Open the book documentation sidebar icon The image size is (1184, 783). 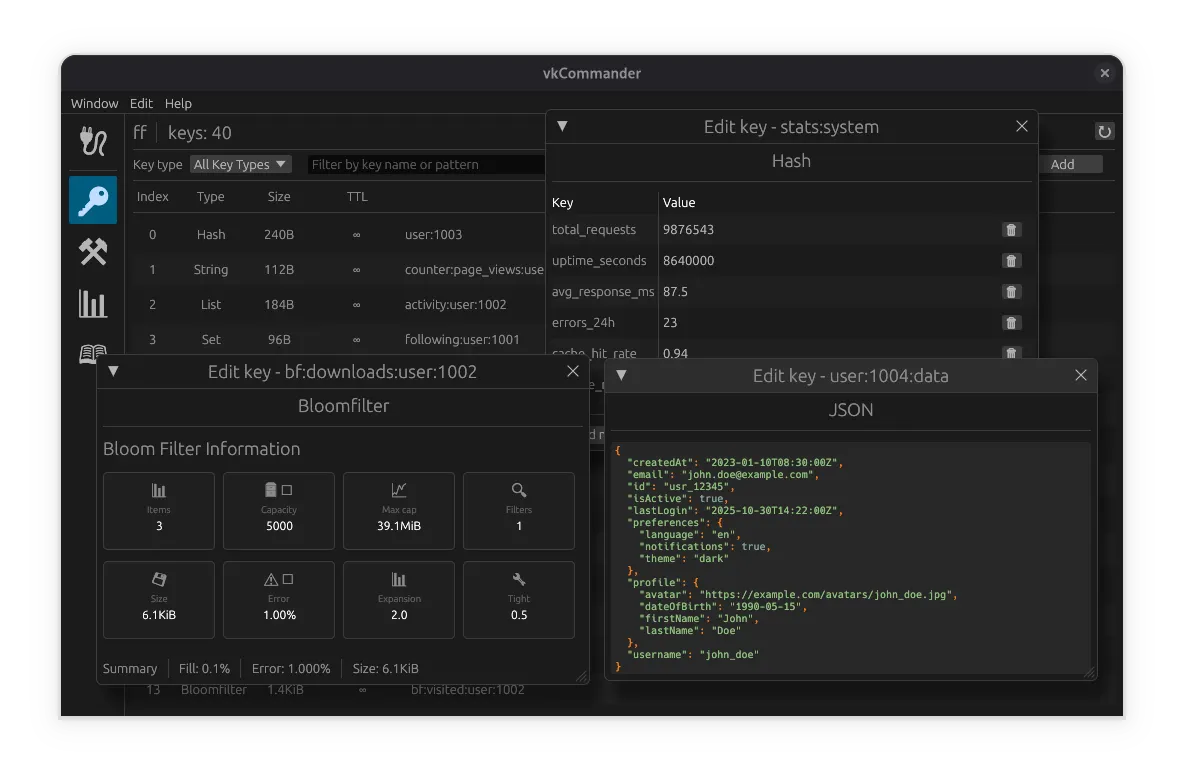[x=93, y=353]
